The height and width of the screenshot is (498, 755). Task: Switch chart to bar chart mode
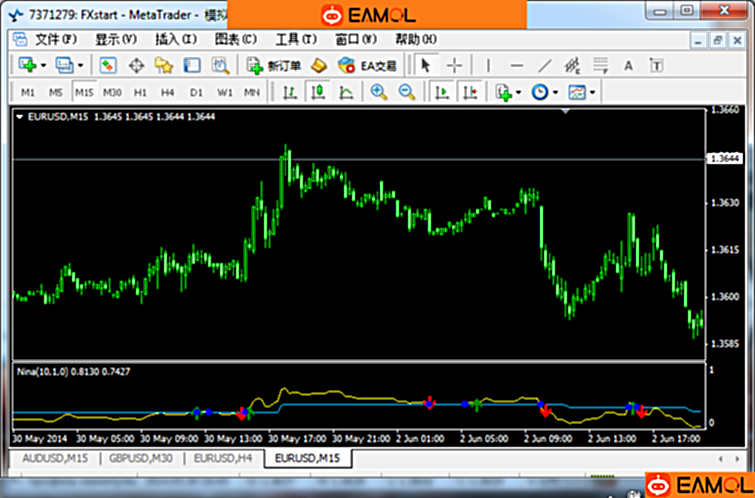coord(290,92)
